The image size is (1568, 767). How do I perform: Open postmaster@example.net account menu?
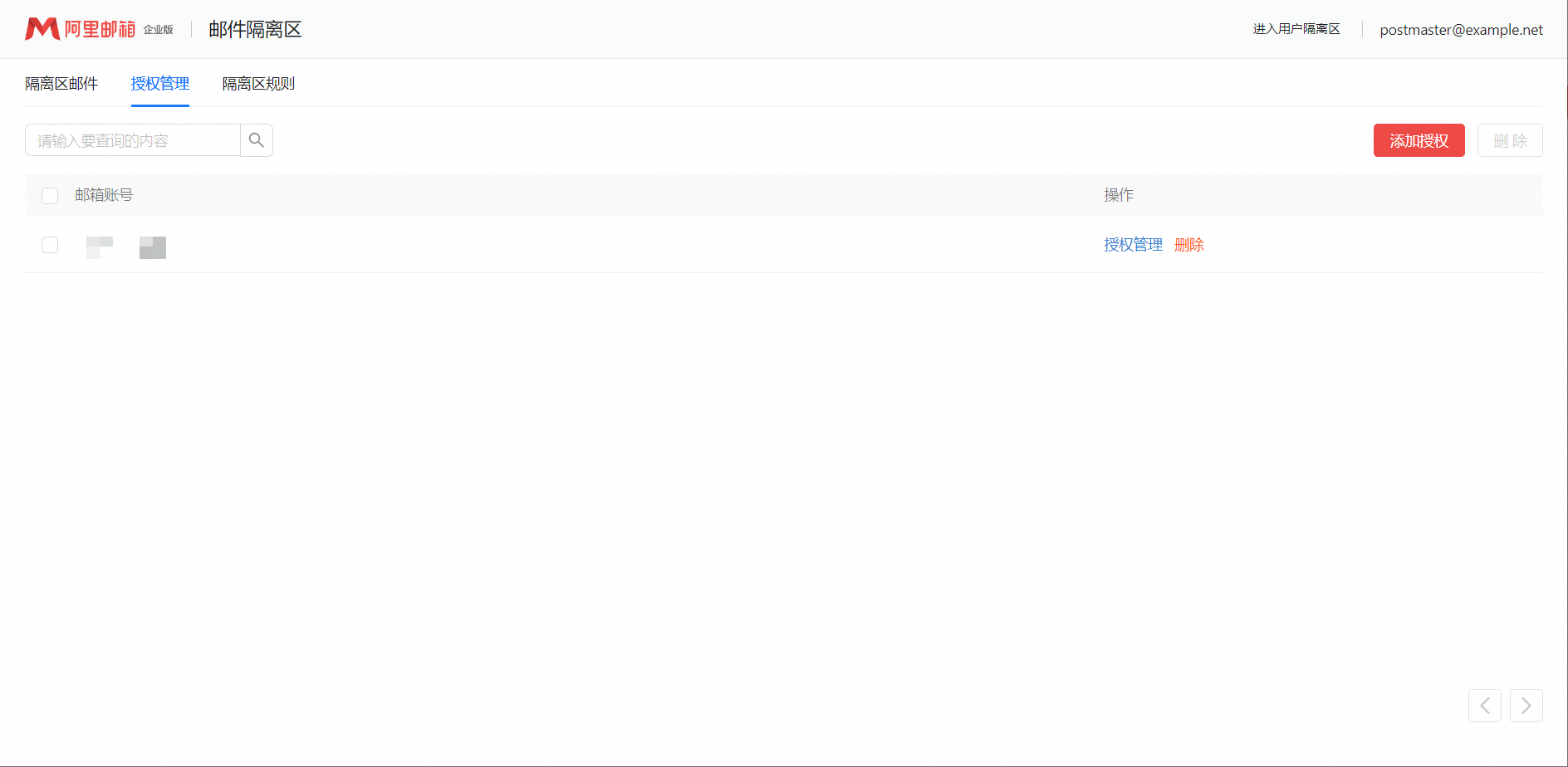point(1461,30)
